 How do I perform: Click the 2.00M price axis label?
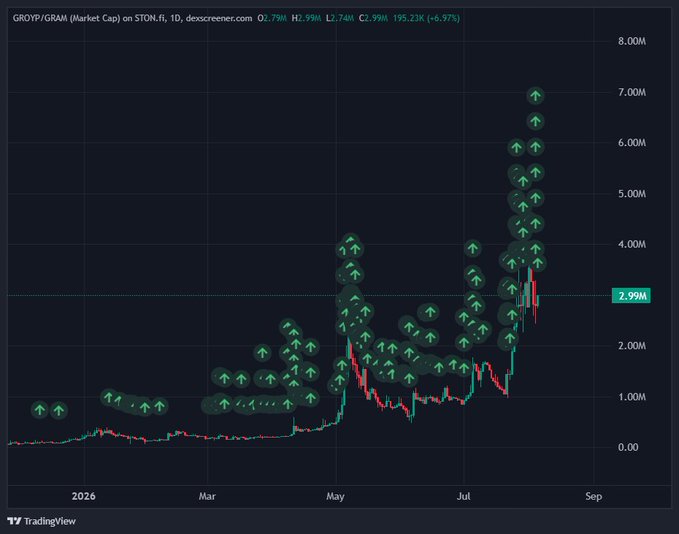tap(632, 346)
